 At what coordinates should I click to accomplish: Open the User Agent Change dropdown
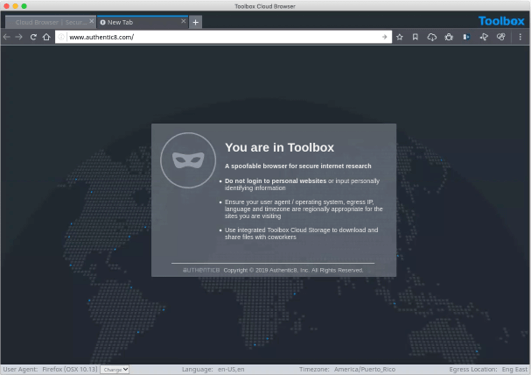tap(115, 369)
